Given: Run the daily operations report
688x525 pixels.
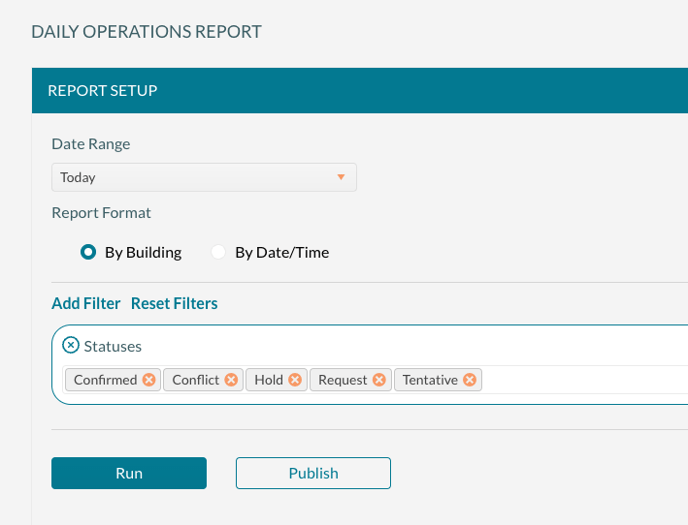Looking at the screenshot, I should [129, 473].
